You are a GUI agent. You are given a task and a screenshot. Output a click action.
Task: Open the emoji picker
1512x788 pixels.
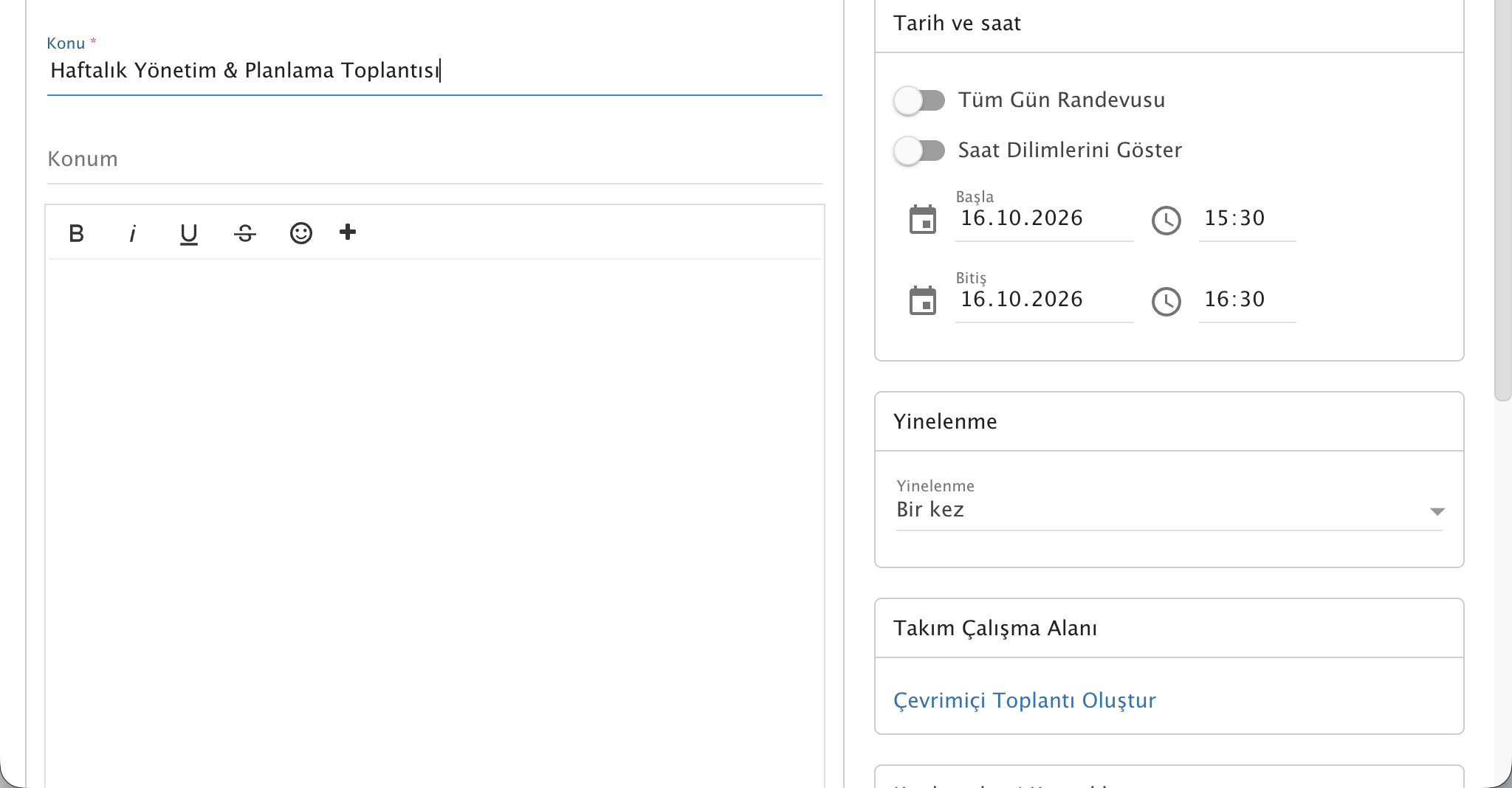click(x=301, y=233)
